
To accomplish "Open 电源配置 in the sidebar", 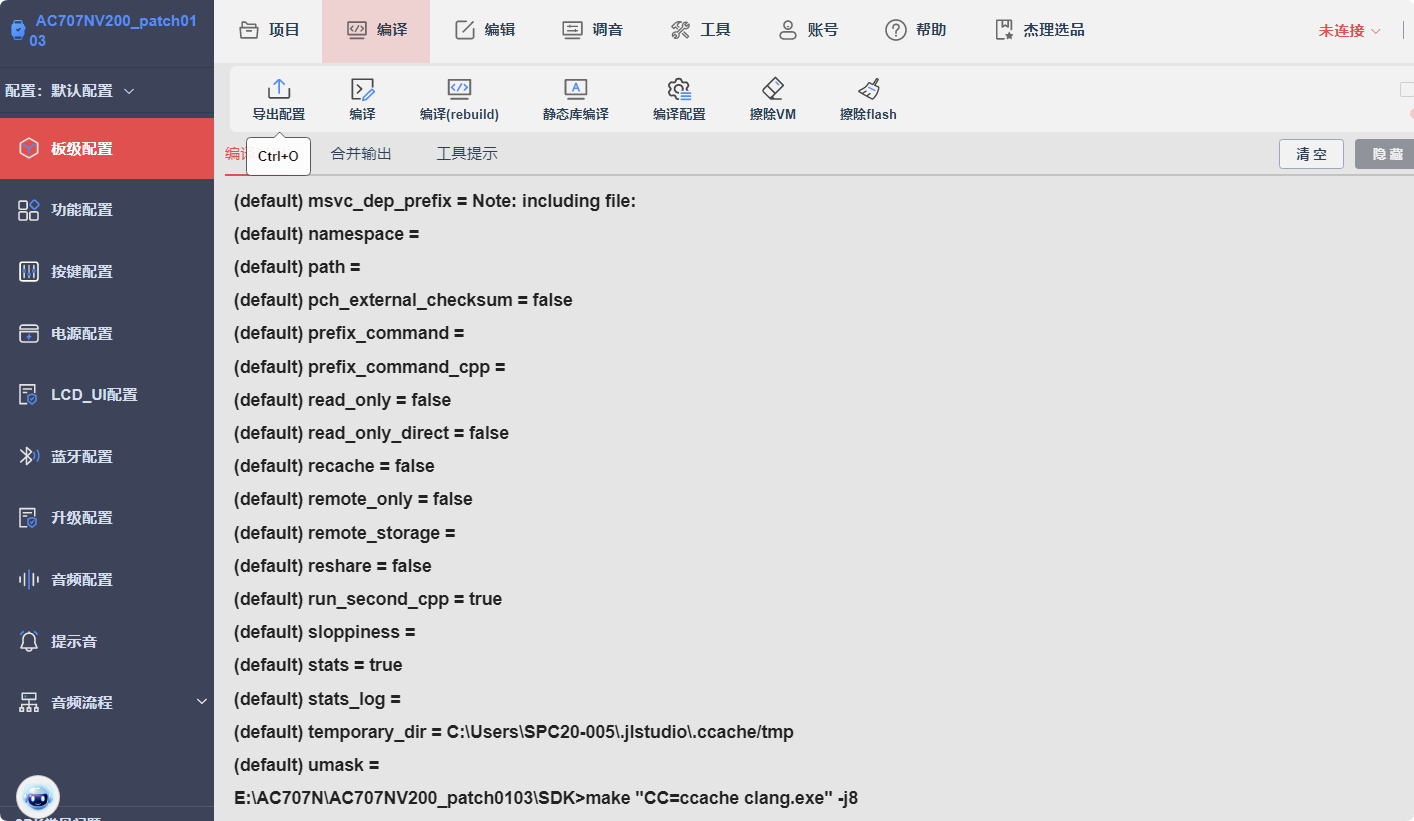I will click(x=107, y=334).
